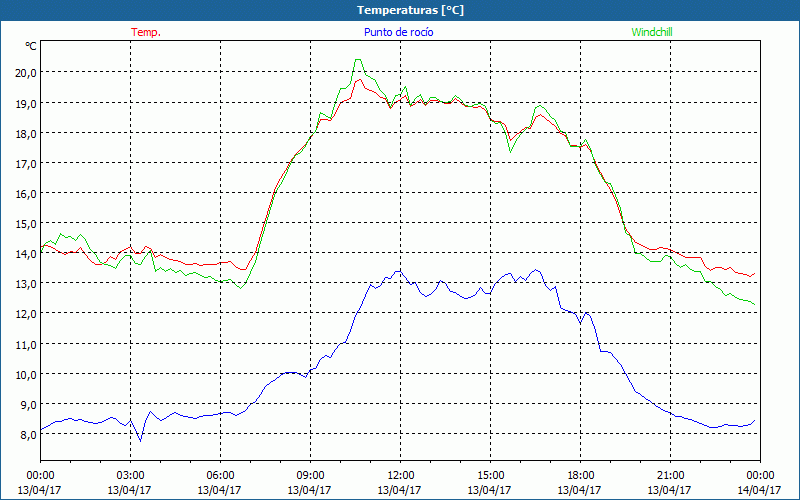
Task: Select the green 'Windchill' legend label
Action: coord(652,32)
